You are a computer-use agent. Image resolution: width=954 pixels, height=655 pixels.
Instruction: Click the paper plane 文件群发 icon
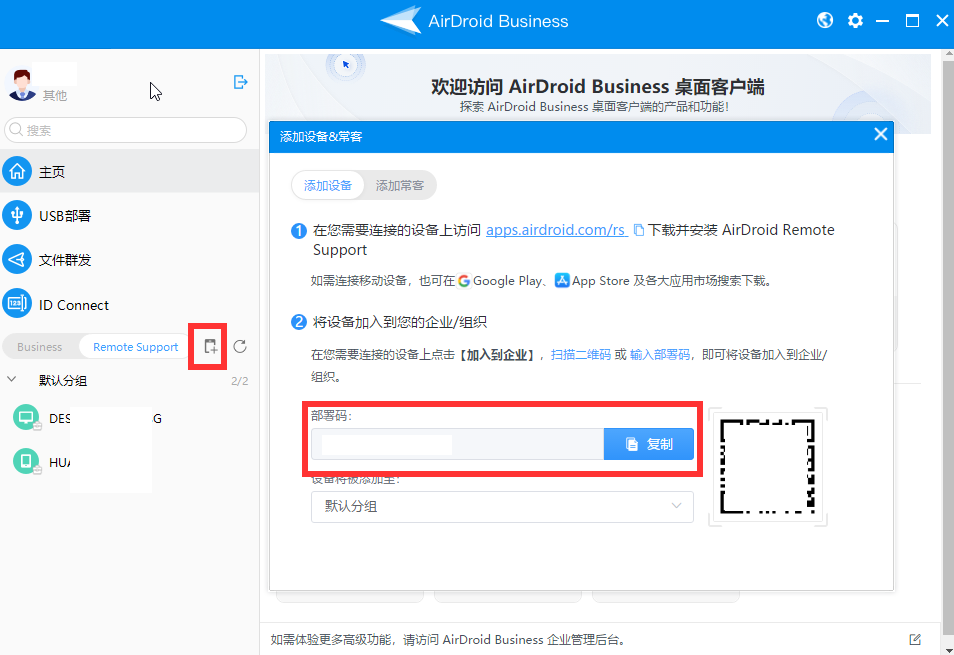pyautogui.click(x=17, y=260)
